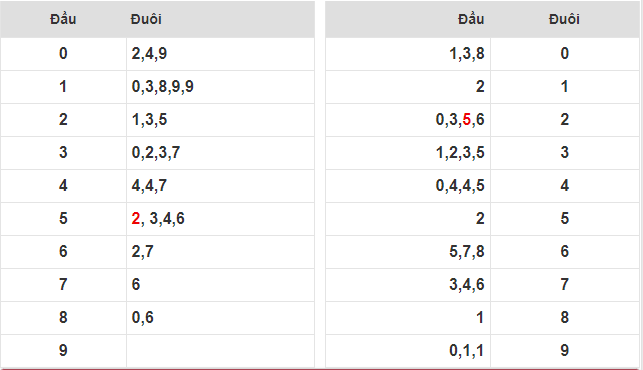Select the cell containing 1,3,8
This screenshot has width=643, height=370.
408,54
